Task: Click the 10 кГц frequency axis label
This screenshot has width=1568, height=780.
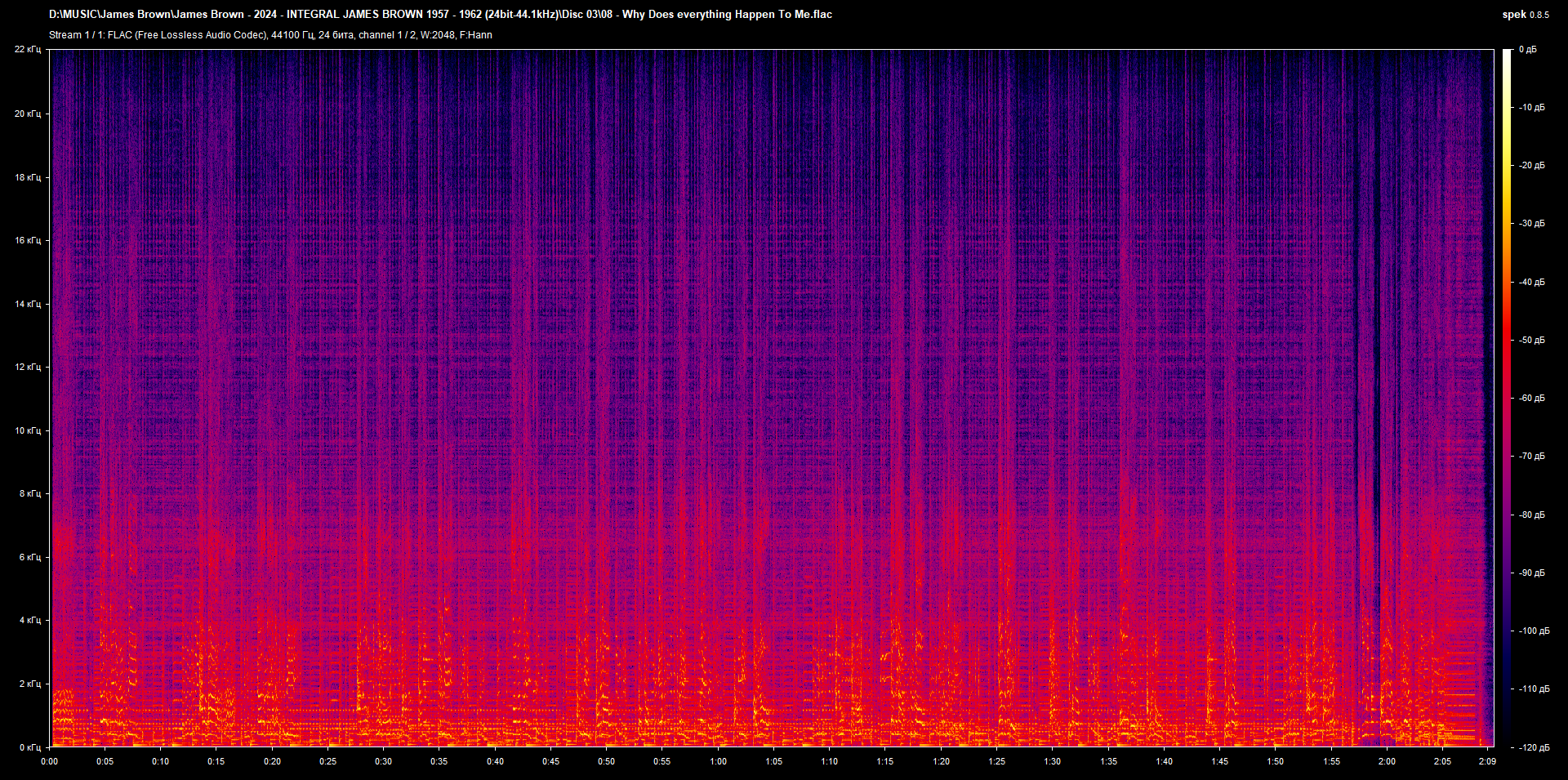Action: [28, 430]
